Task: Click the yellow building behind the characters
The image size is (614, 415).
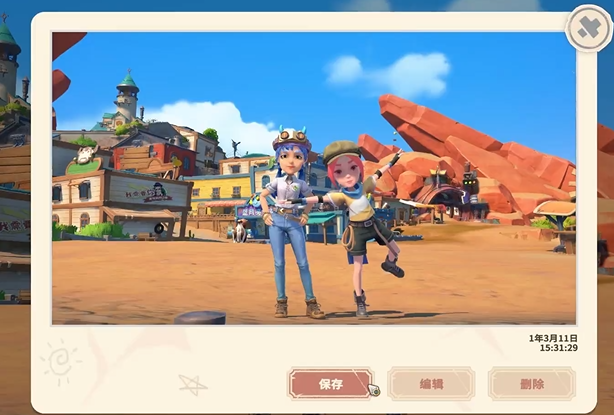Action: pyautogui.click(x=220, y=190)
